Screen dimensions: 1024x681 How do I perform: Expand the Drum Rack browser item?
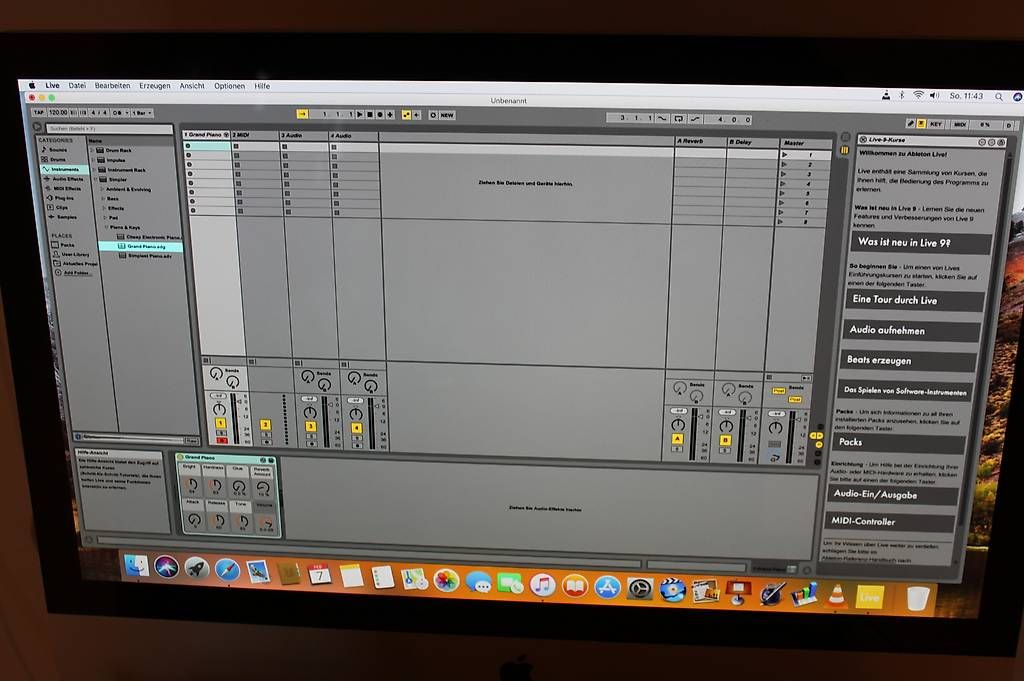click(x=92, y=150)
